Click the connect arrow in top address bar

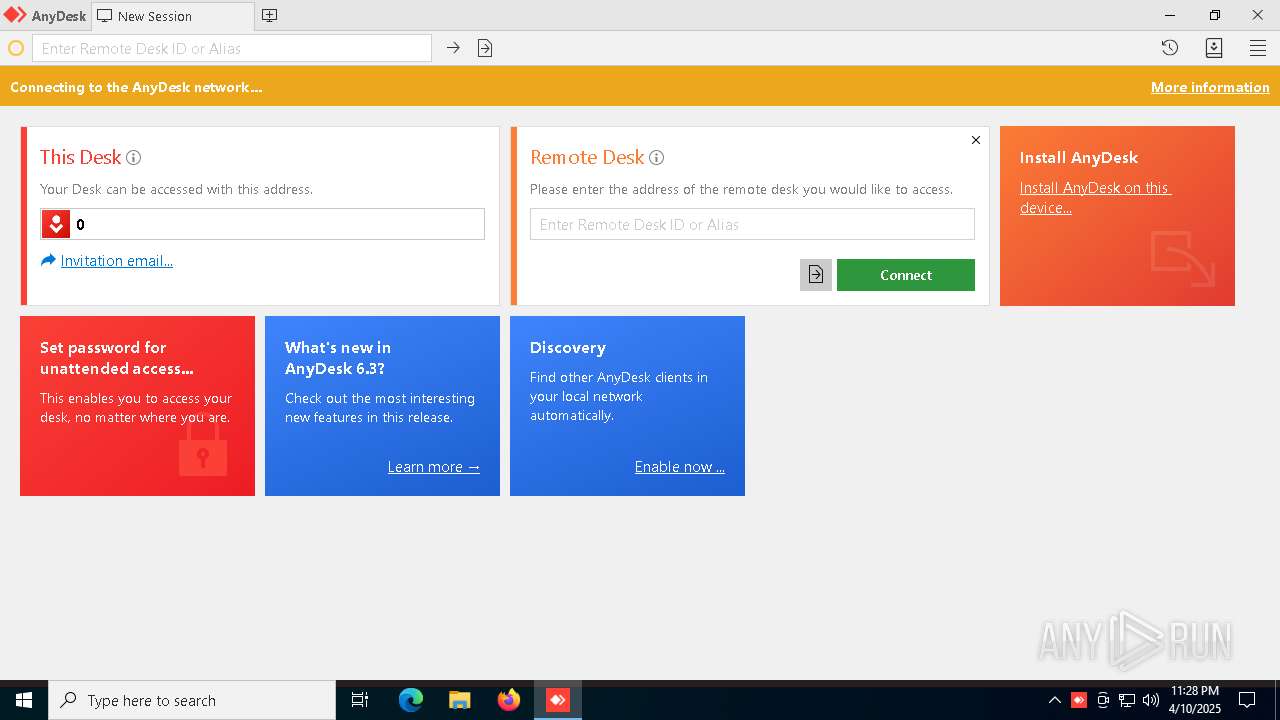(453, 48)
